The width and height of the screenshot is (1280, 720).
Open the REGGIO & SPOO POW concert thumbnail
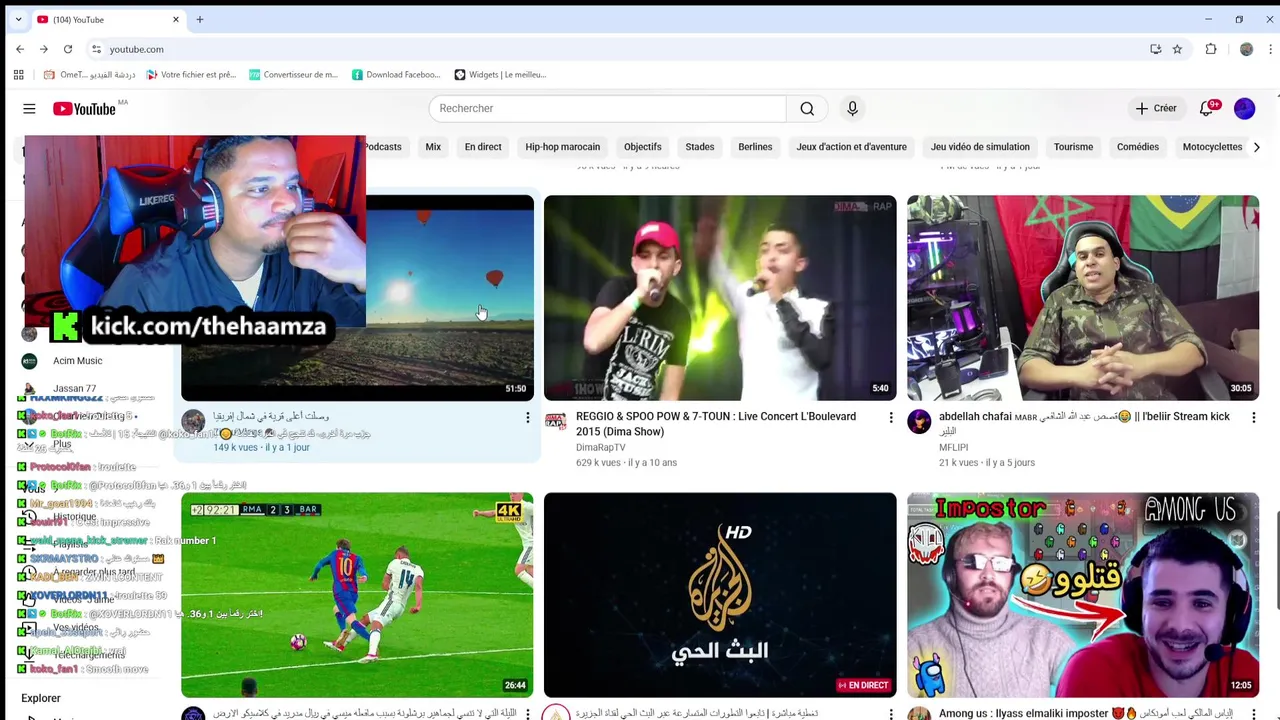point(720,298)
